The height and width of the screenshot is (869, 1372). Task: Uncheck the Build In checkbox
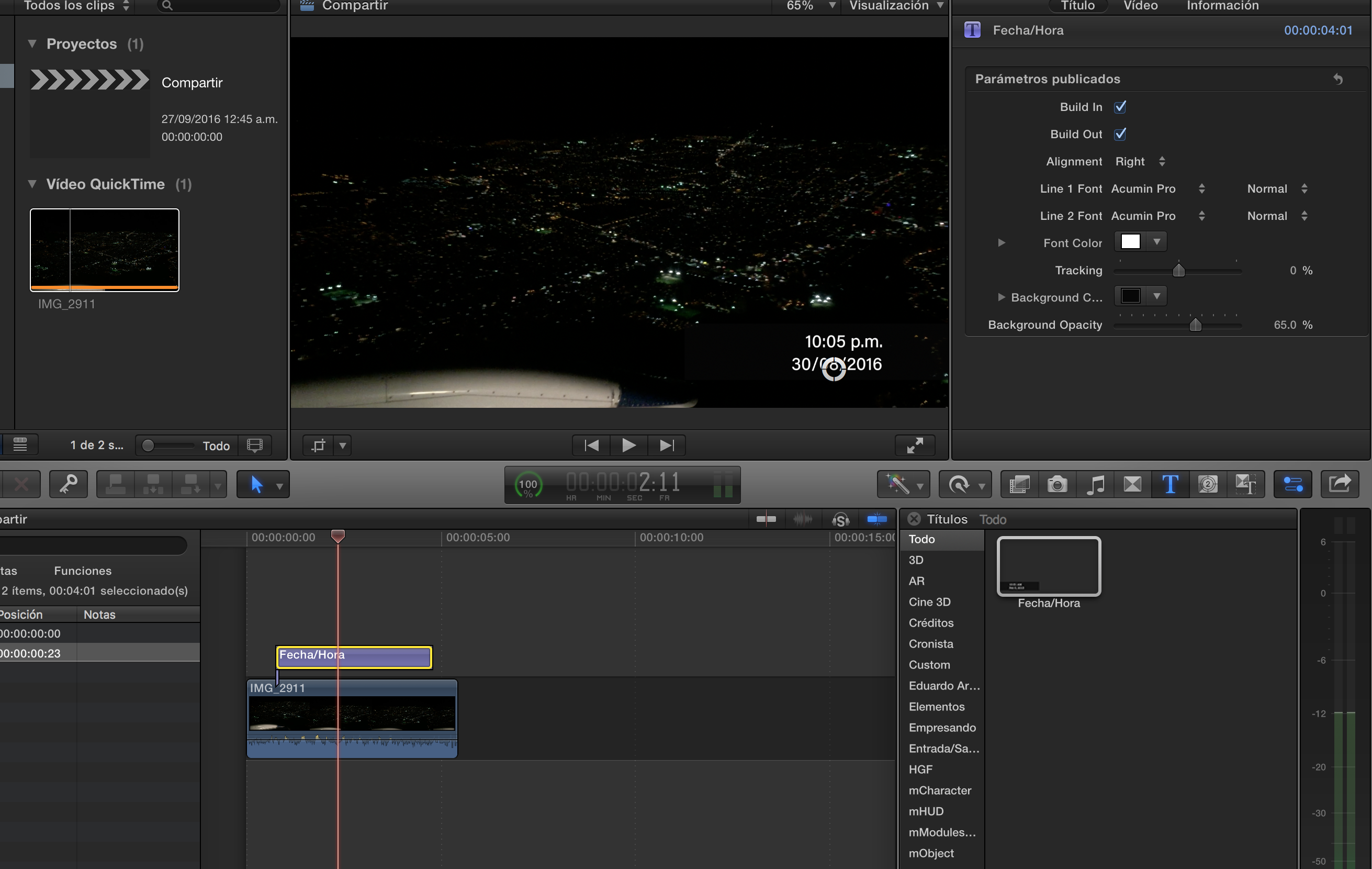pyautogui.click(x=1120, y=107)
